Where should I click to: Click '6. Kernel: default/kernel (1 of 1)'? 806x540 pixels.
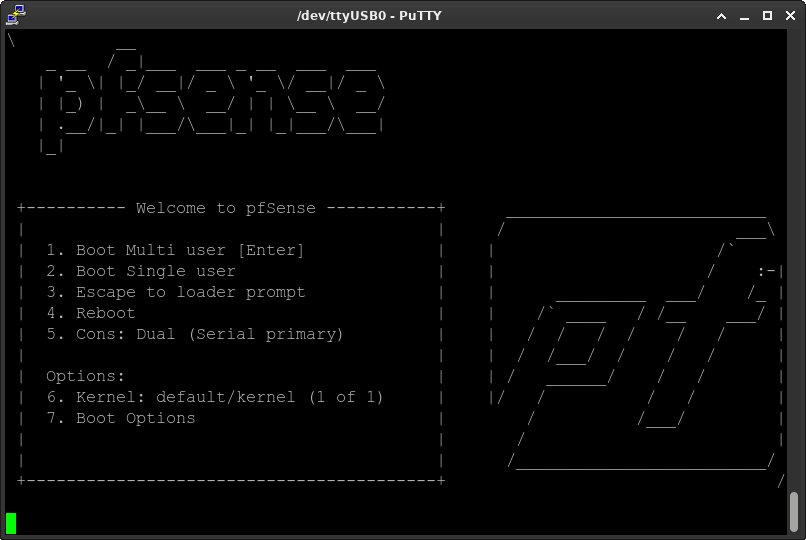215,397
